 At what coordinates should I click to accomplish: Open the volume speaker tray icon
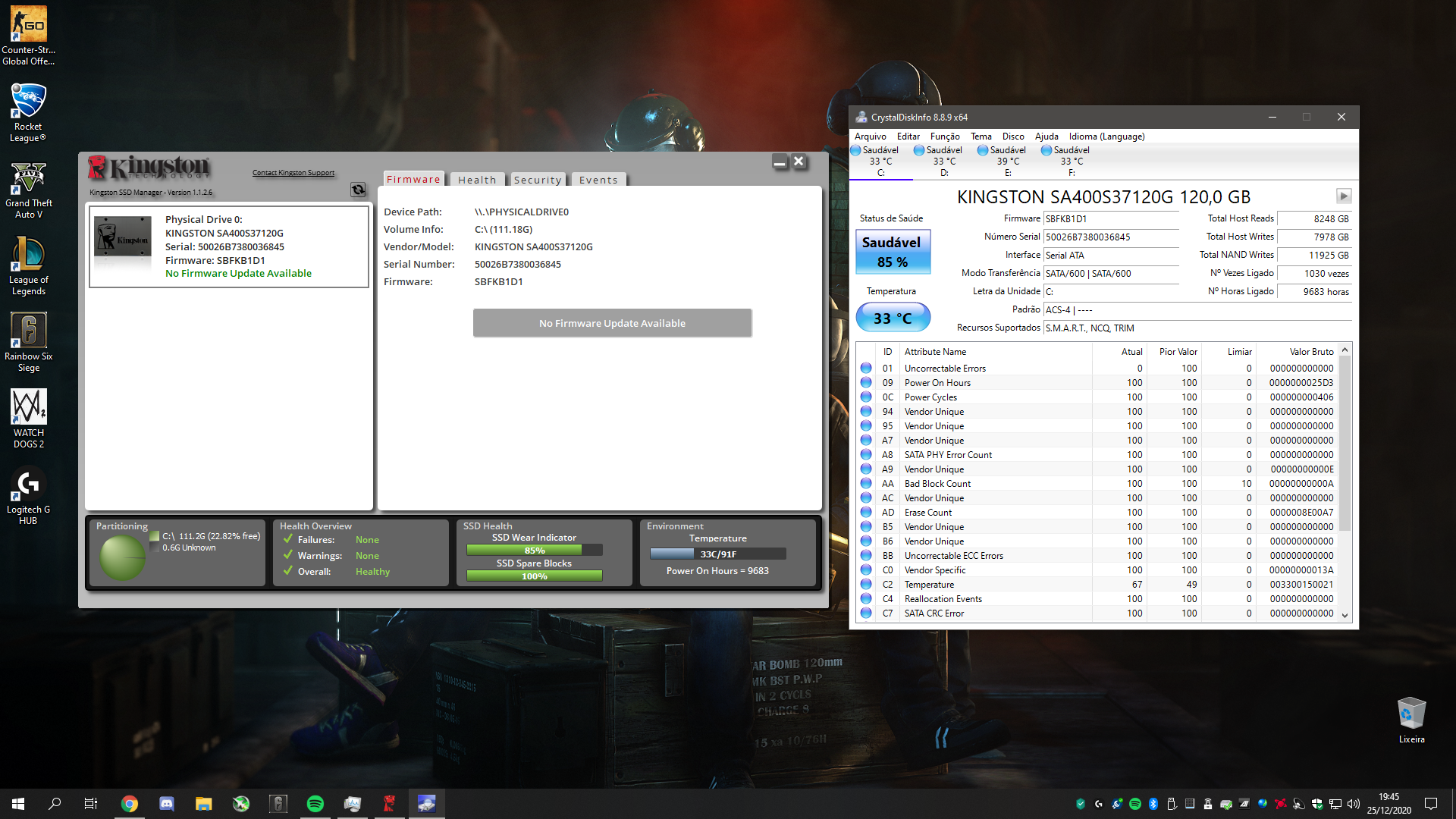(1354, 804)
